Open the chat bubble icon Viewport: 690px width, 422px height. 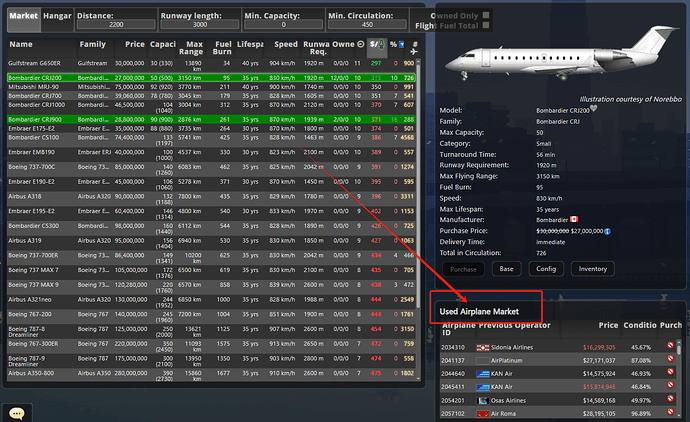(17, 413)
